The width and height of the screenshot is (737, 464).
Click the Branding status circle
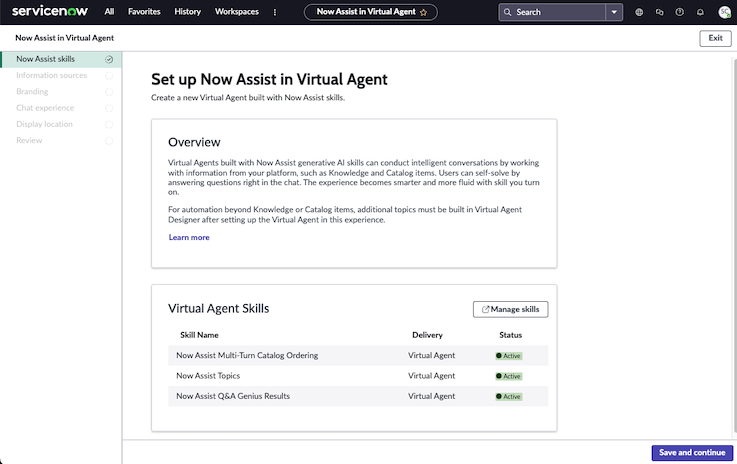[109, 92]
